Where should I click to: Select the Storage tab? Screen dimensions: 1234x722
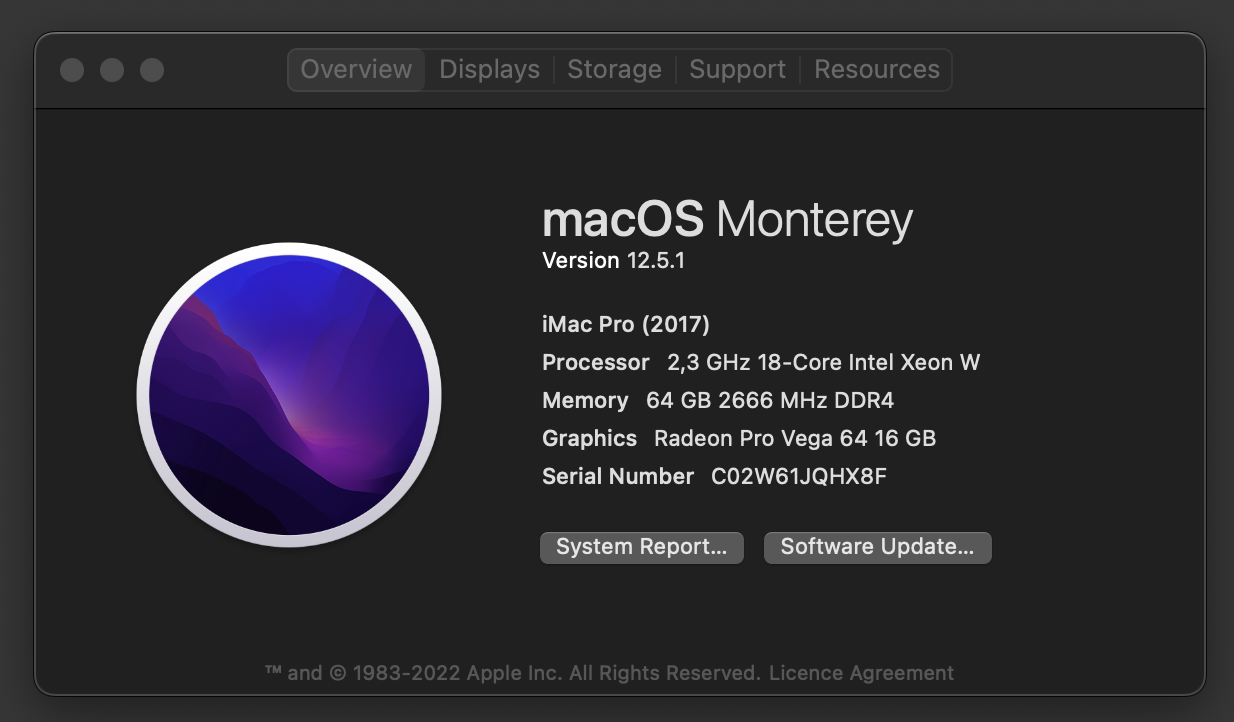614,70
